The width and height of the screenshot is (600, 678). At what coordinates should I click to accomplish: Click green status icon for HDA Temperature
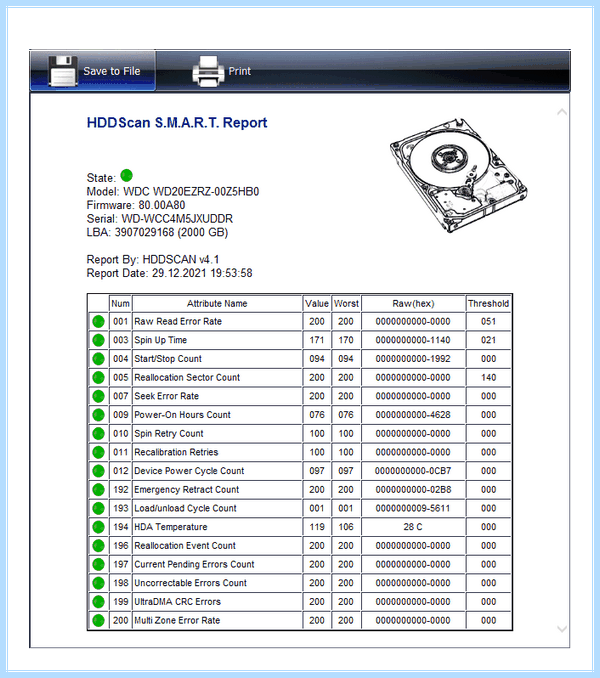pos(99,527)
